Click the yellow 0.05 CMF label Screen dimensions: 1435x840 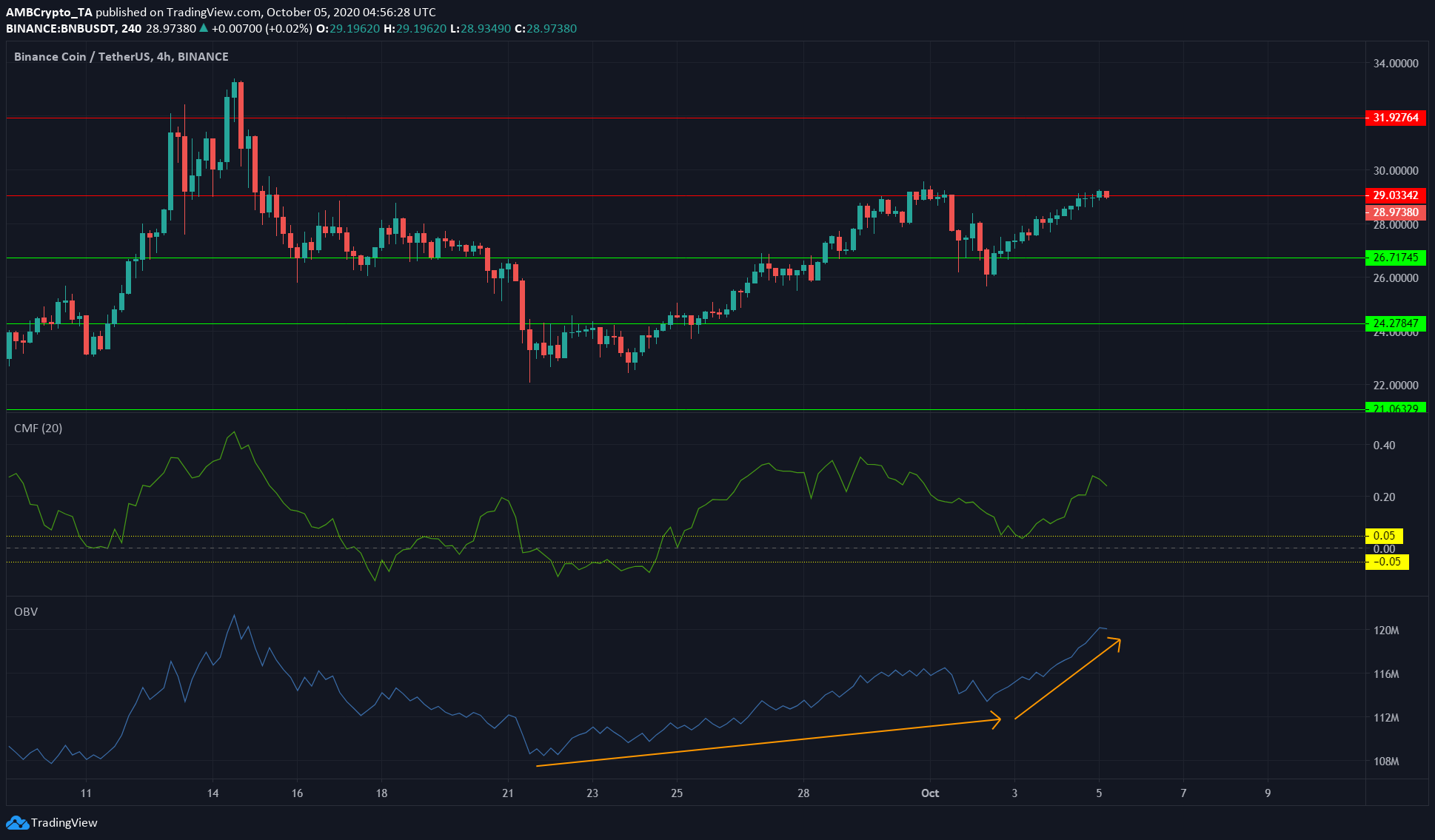pos(1384,536)
